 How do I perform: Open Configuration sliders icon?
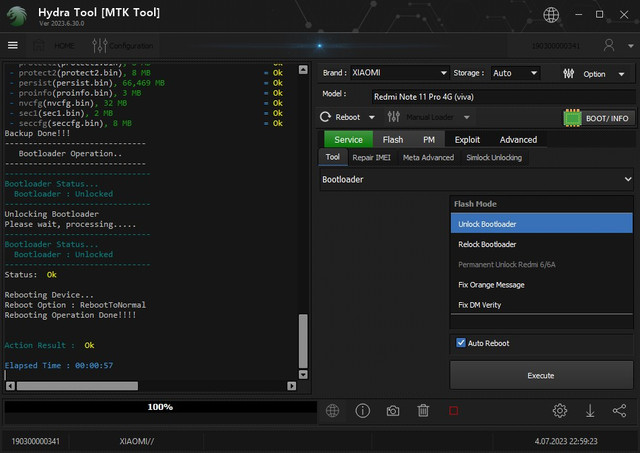point(100,45)
